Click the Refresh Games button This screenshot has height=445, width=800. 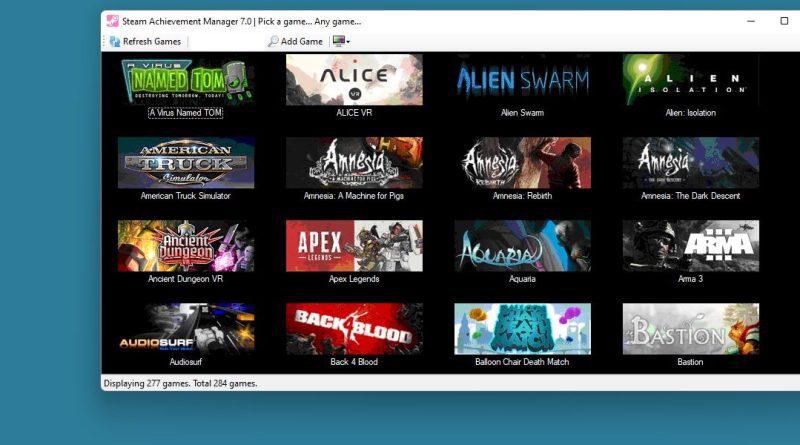pos(145,41)
